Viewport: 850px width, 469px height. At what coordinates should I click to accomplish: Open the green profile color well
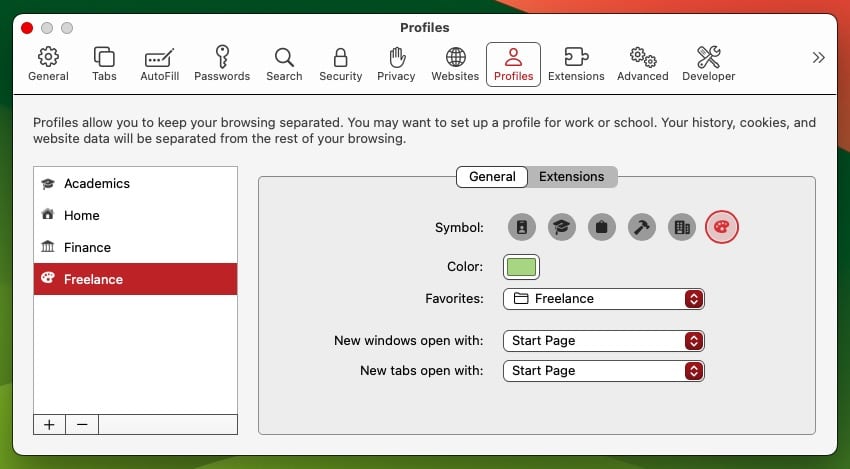521,267
